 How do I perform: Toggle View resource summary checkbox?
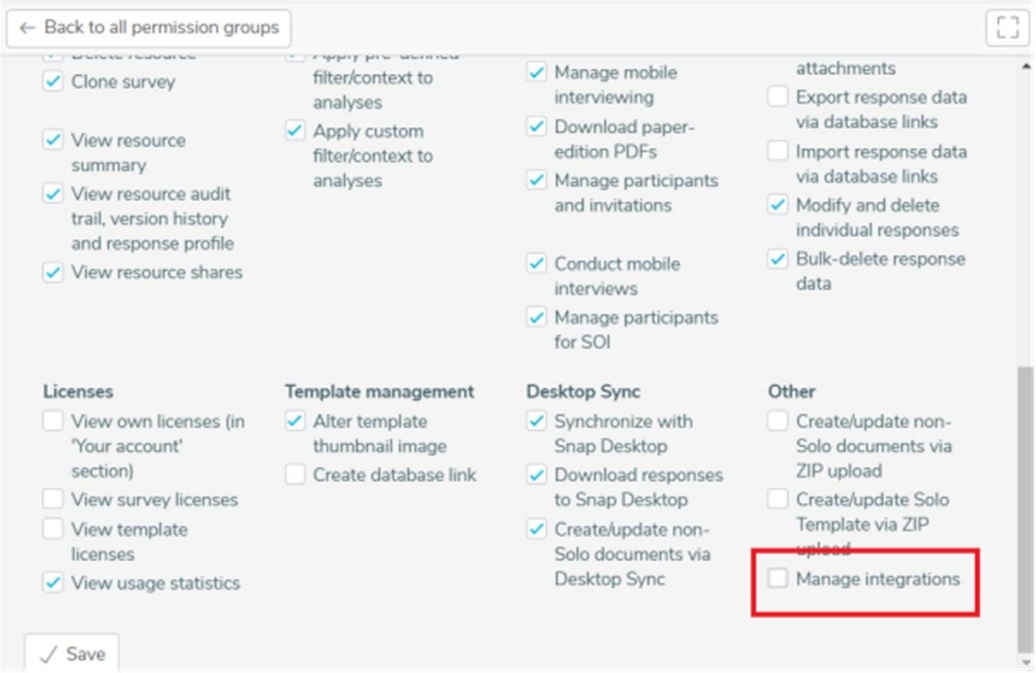pos(53,140)
